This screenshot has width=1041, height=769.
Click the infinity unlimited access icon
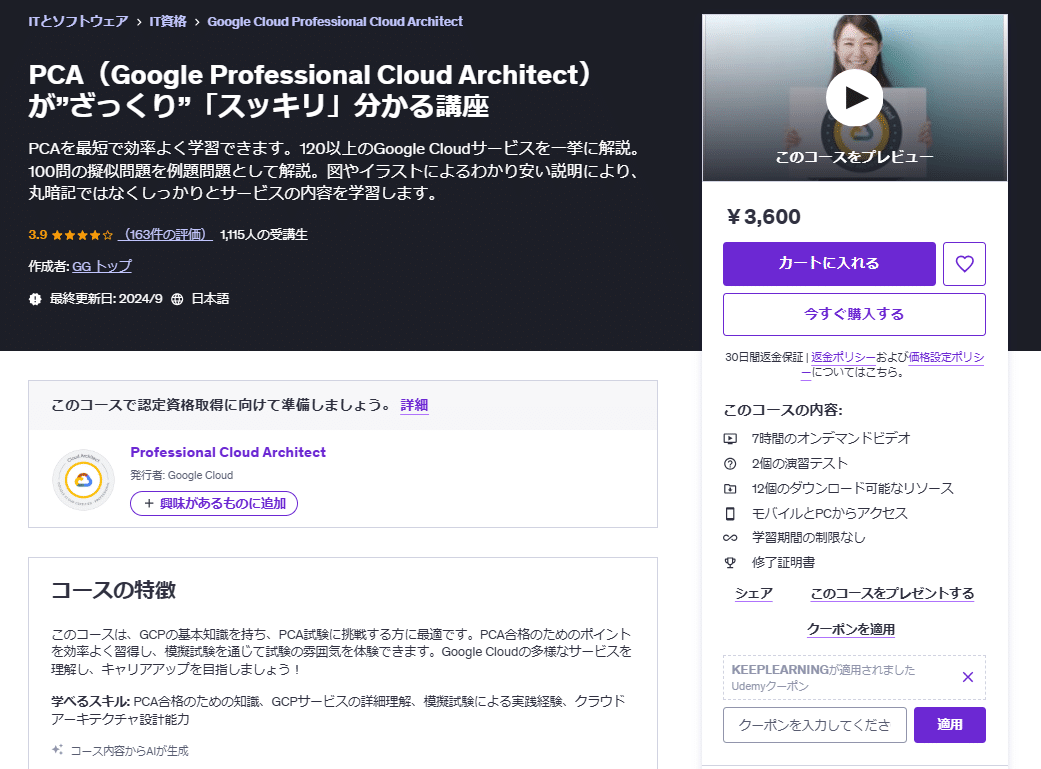click(730, 538)
